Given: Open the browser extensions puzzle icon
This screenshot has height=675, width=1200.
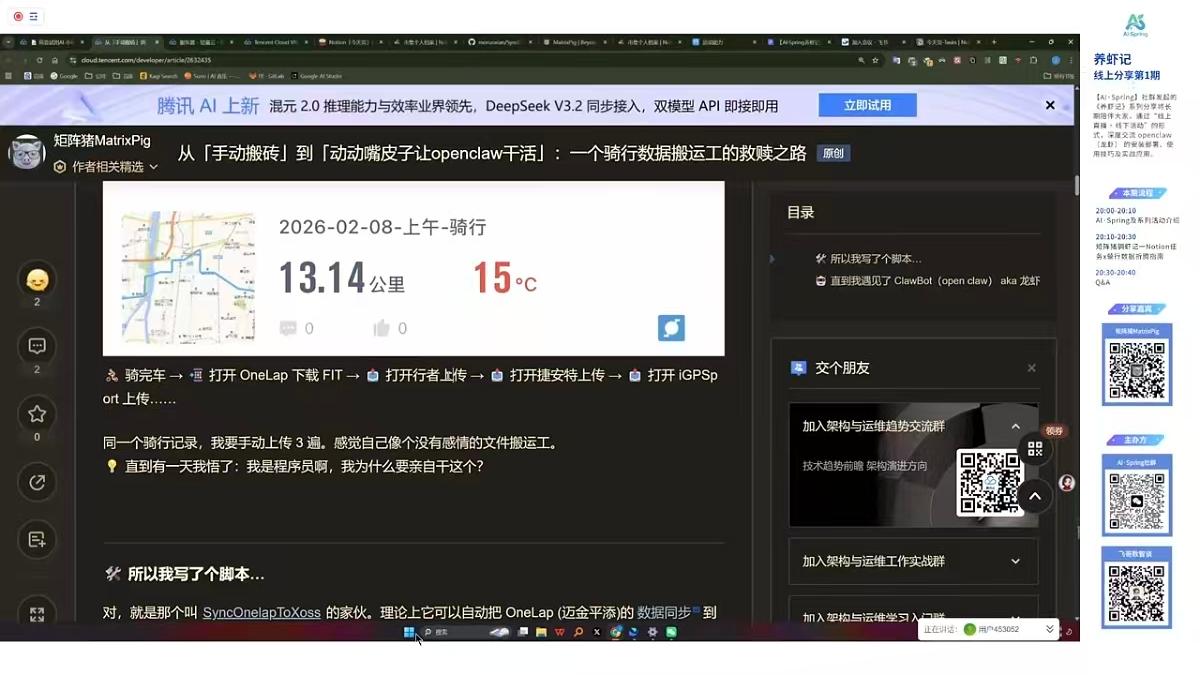Looking at the screenshot, I should click(x=988, y=60).
